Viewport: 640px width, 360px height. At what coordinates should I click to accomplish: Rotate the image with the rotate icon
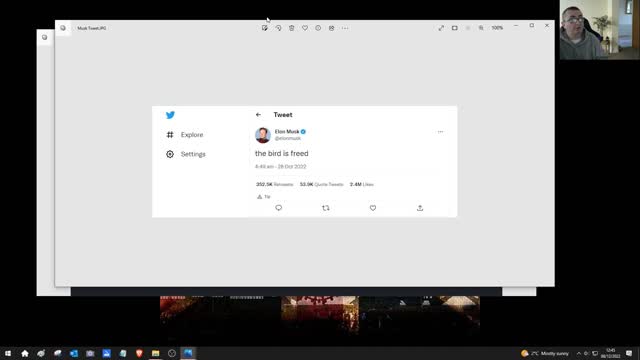[278, 28]
